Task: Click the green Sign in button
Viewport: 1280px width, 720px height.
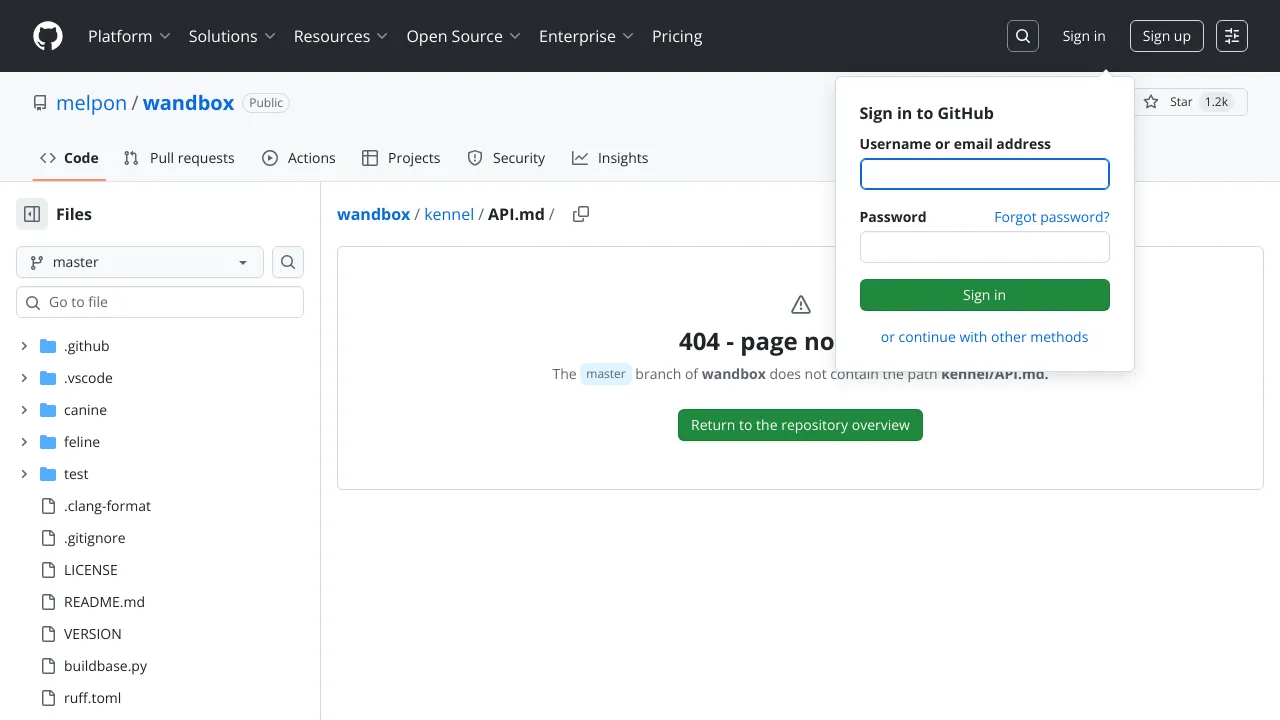Action: click(985, 295)
